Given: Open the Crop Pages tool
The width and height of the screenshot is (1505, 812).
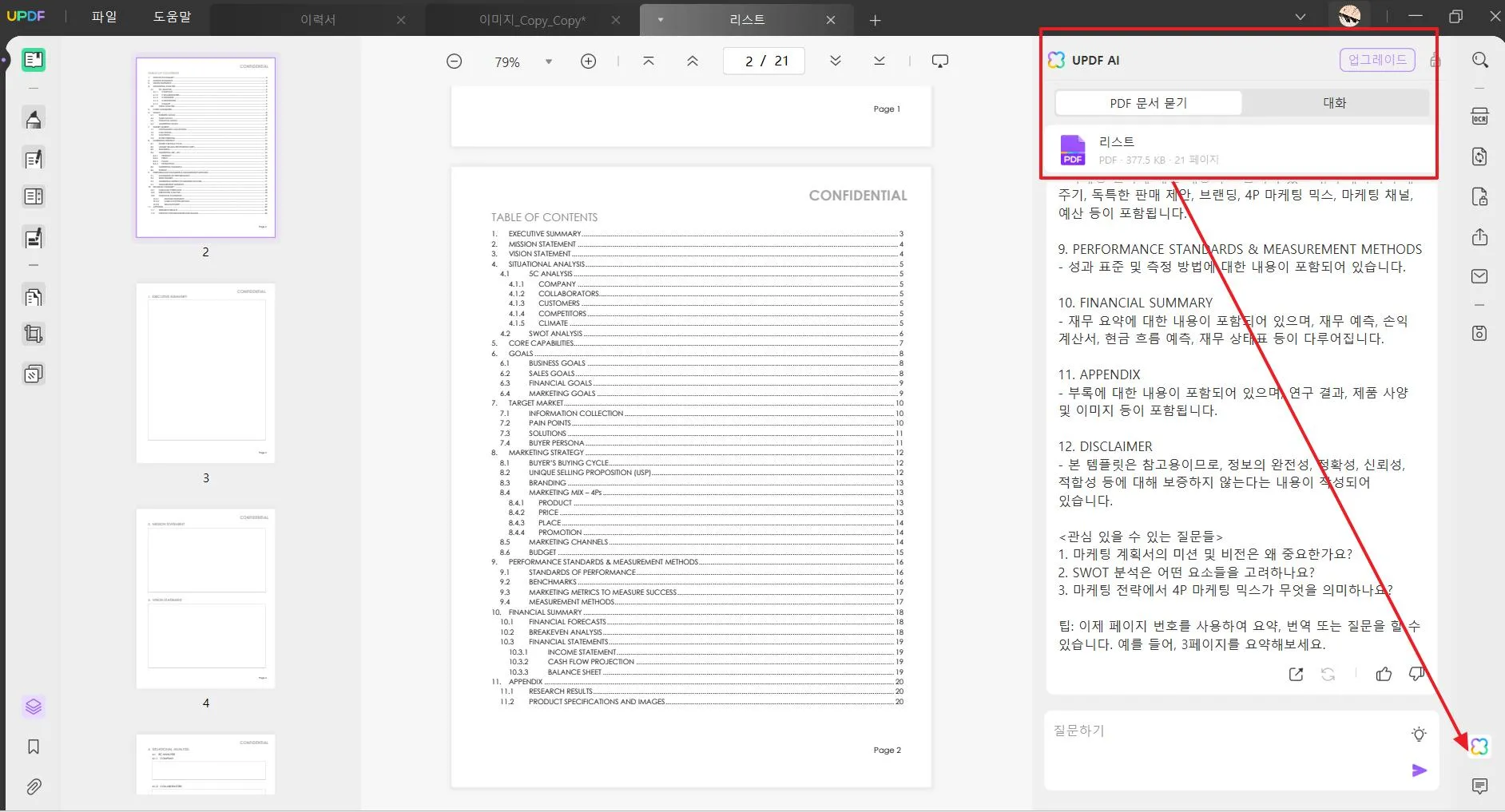Looking at the screenshot, I should tap(34, 334).
